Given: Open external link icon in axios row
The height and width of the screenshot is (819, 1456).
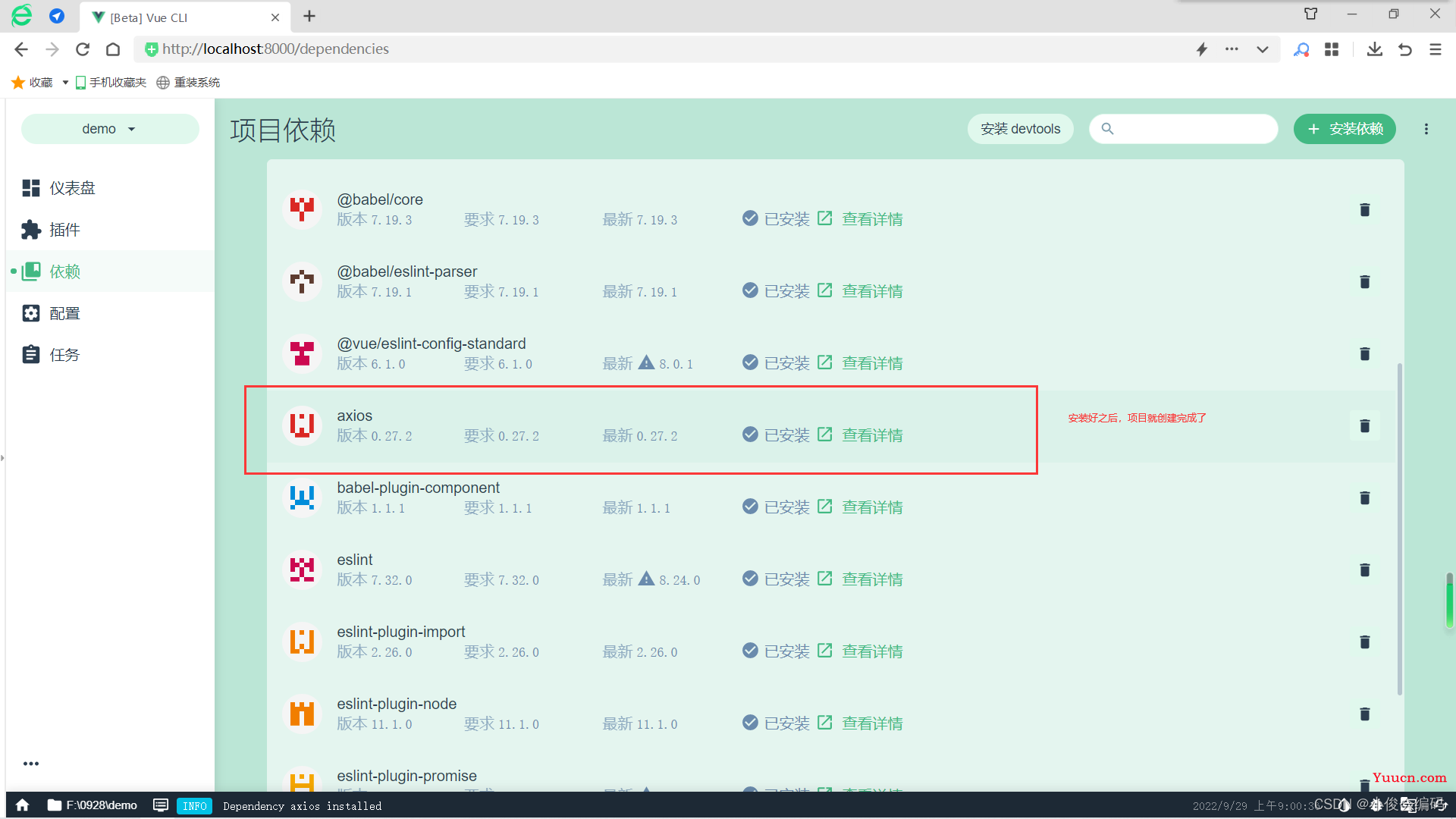Looking at the screenshot, I should [825, 435].
